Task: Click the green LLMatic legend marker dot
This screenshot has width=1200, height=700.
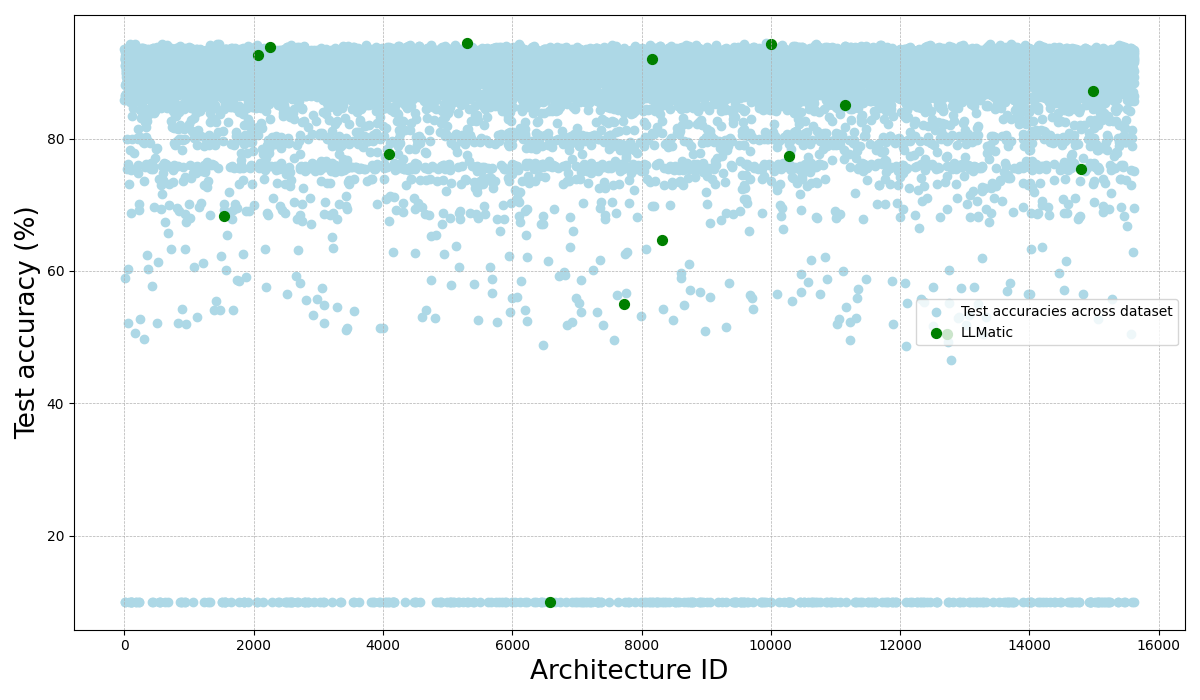Action: click(x=936, y=333)
